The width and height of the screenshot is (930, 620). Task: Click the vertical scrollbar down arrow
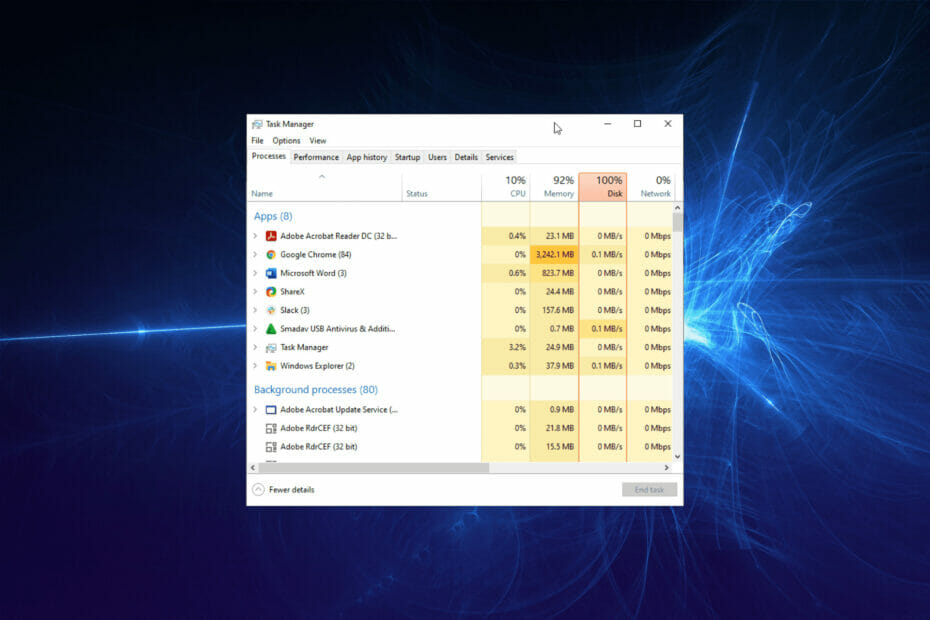coord(677,457)
